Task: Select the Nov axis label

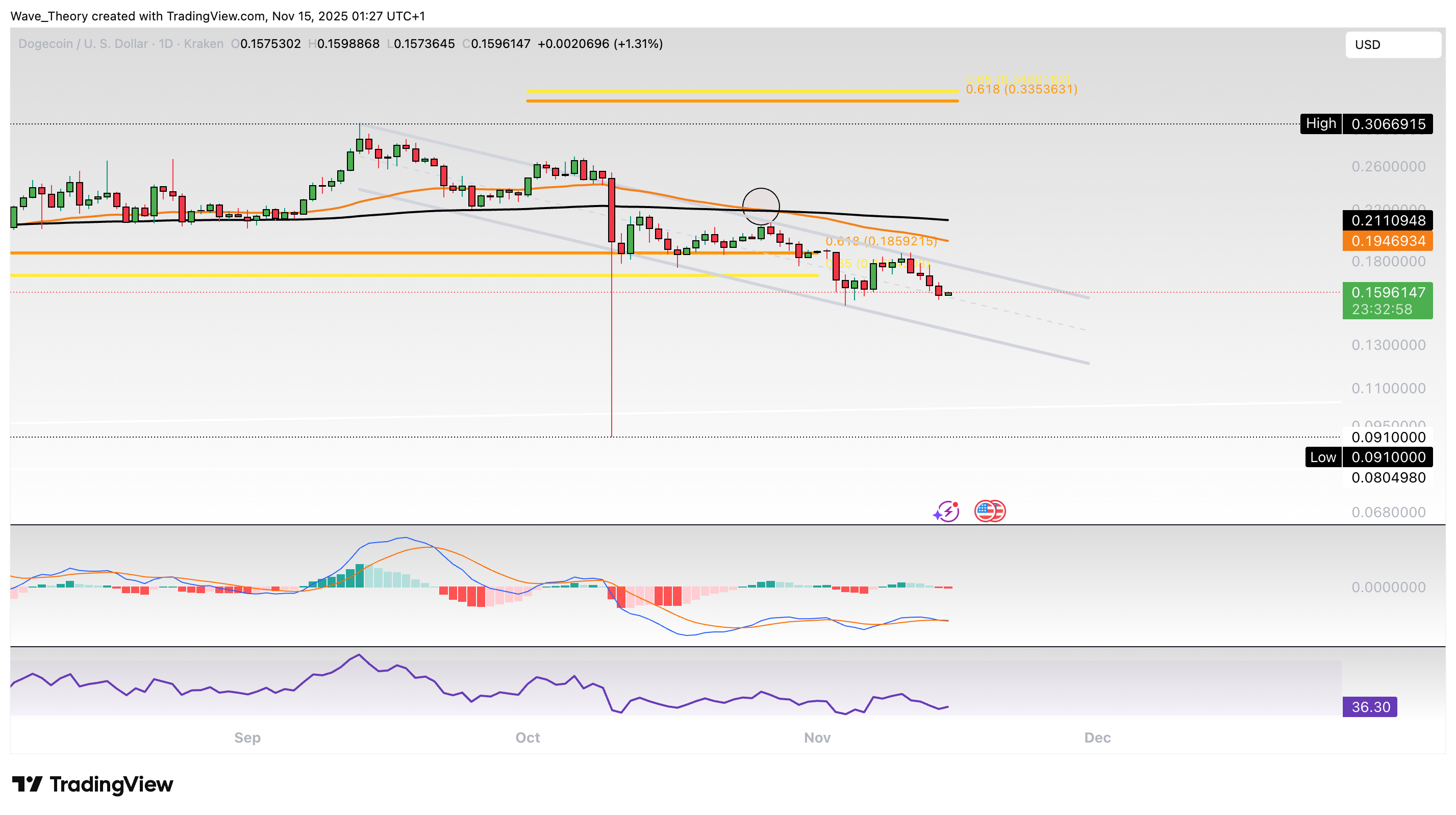Action: pyautogui.click(x=816, y=737)
